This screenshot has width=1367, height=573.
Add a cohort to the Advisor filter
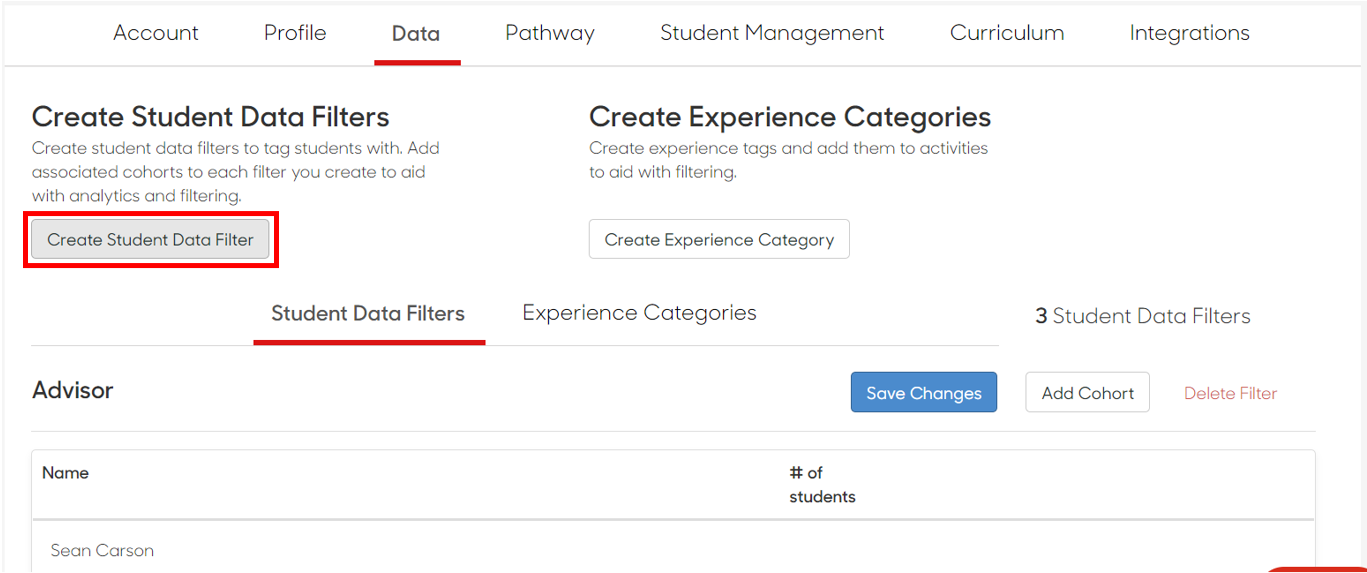1088,393
